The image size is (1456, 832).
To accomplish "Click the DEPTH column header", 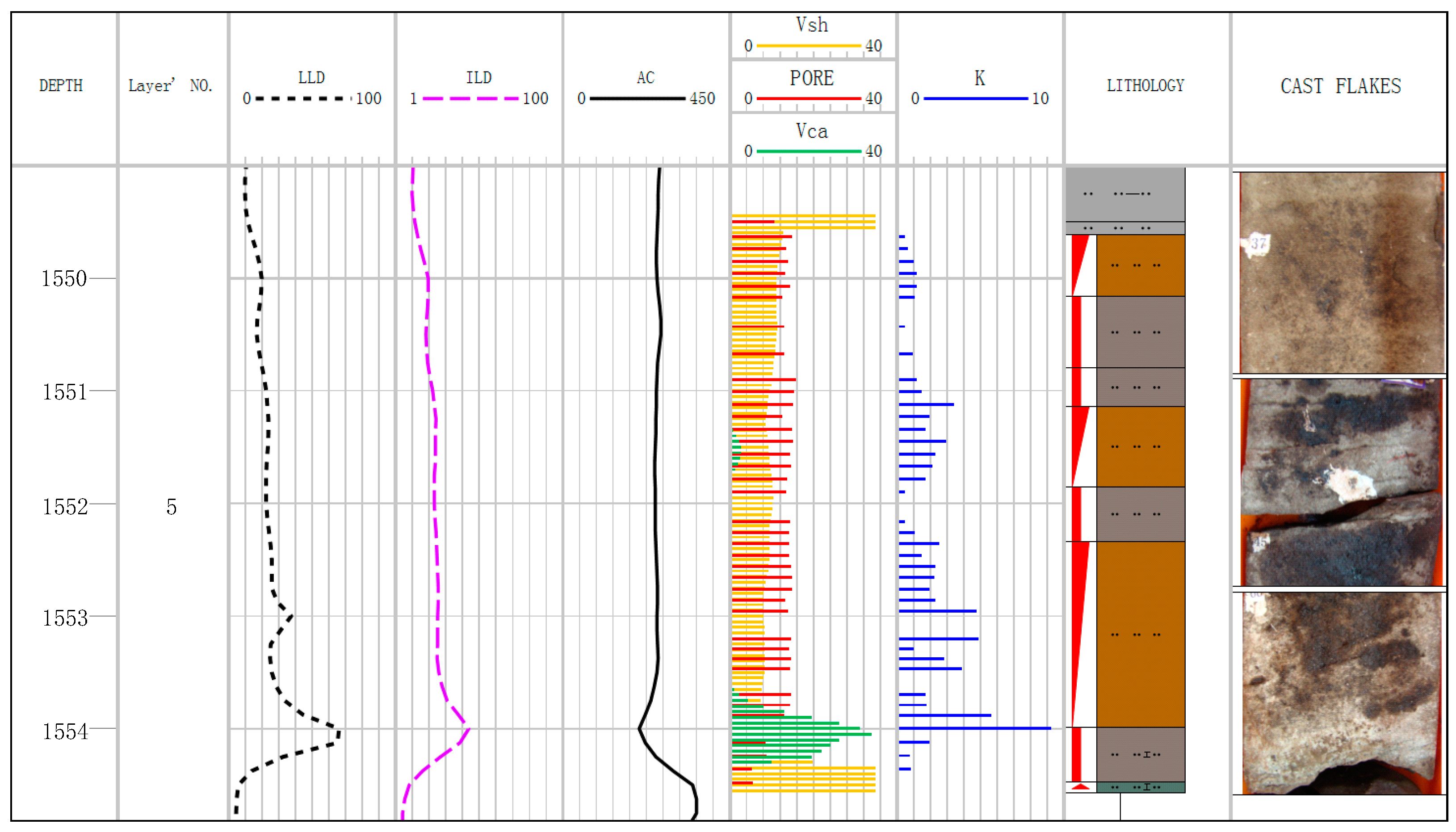I will [61, 86].
